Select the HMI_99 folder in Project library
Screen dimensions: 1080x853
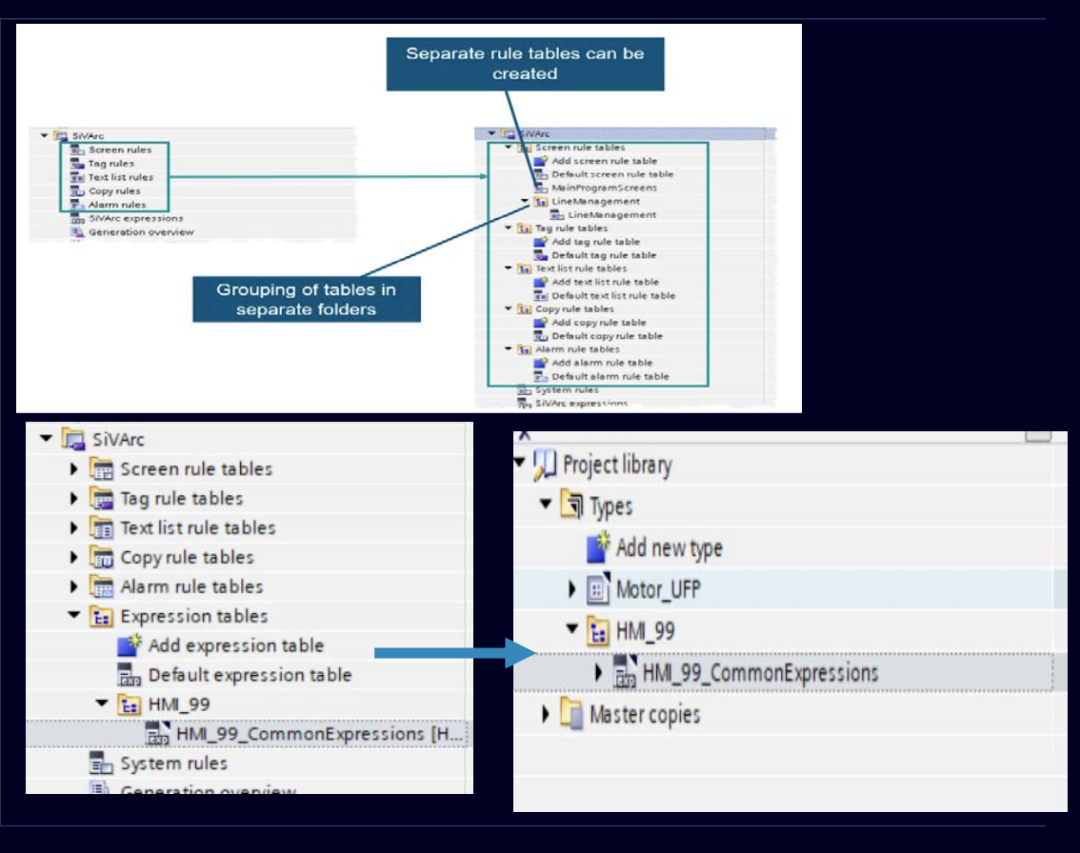point(644,631)
